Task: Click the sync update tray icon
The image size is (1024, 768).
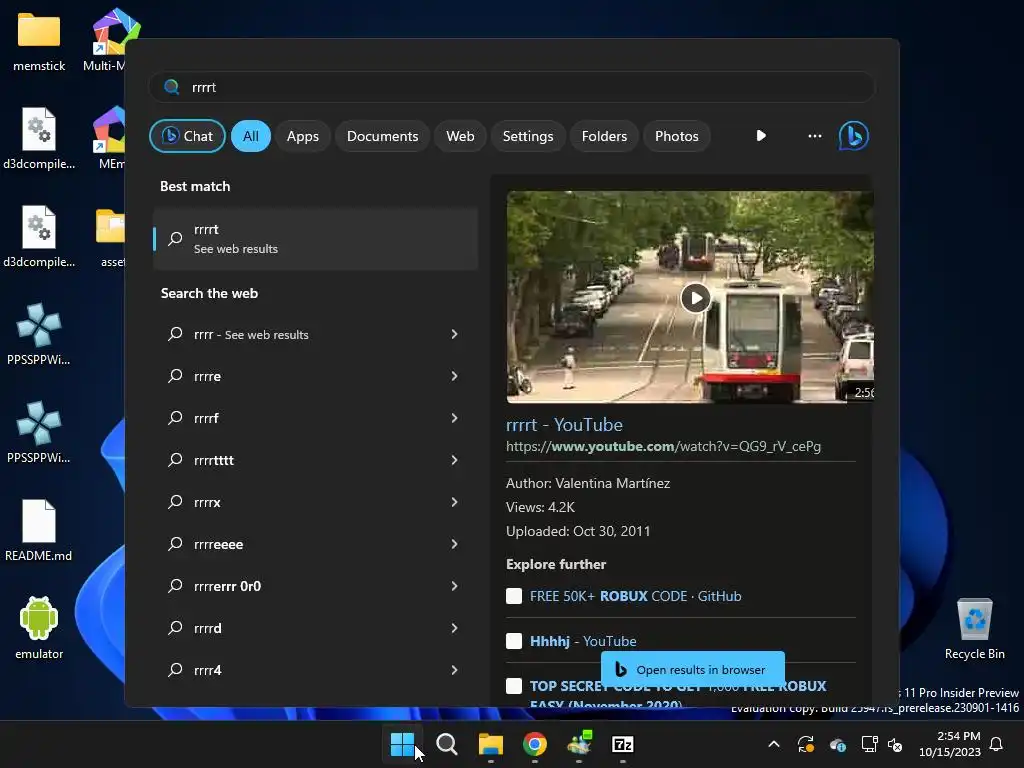Action: (x=806, y=744)
